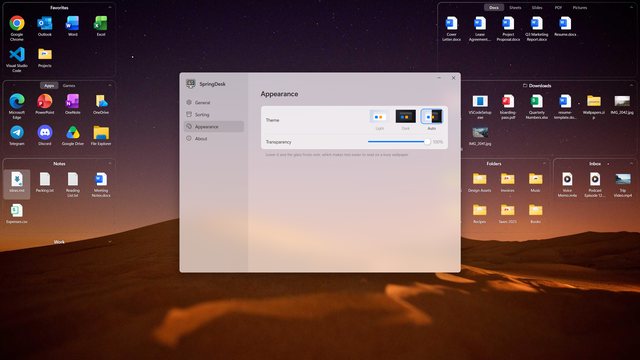Select Reading List.txt in Notes
Image resolution: width=640 pixels, height=360 pixels.
(x=73, y=184)
